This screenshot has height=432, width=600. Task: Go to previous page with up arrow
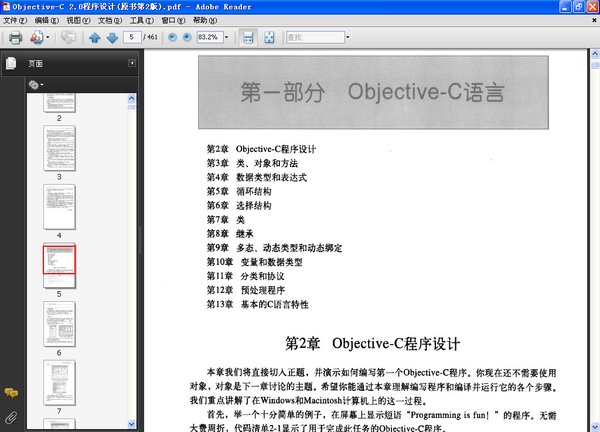pyautogui.click(x=95, y=37)
